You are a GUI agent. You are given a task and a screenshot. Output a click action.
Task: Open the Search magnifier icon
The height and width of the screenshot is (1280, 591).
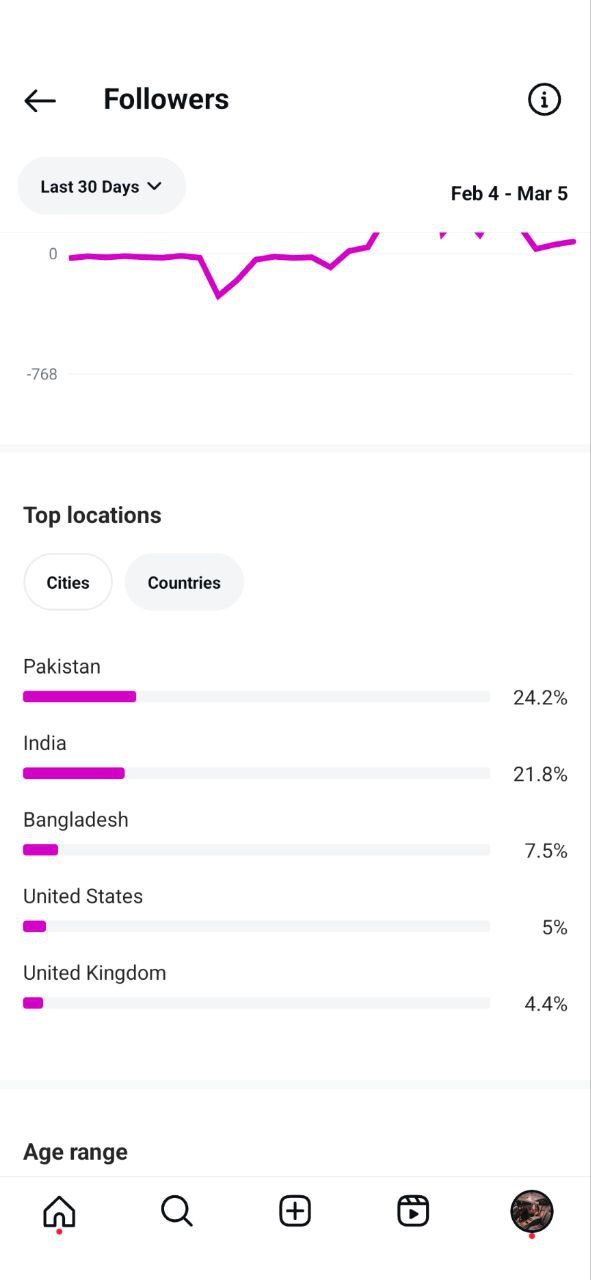coord(177,1211)
